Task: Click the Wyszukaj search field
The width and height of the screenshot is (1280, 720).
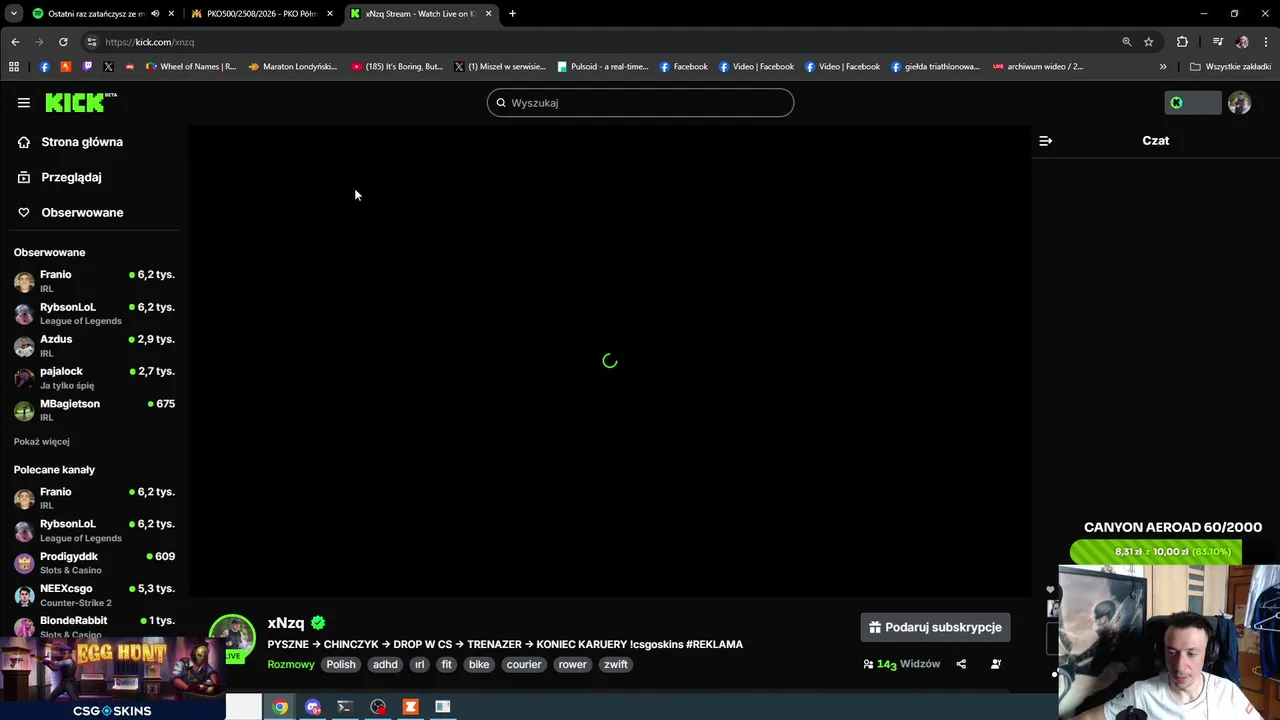Action: 640,102
